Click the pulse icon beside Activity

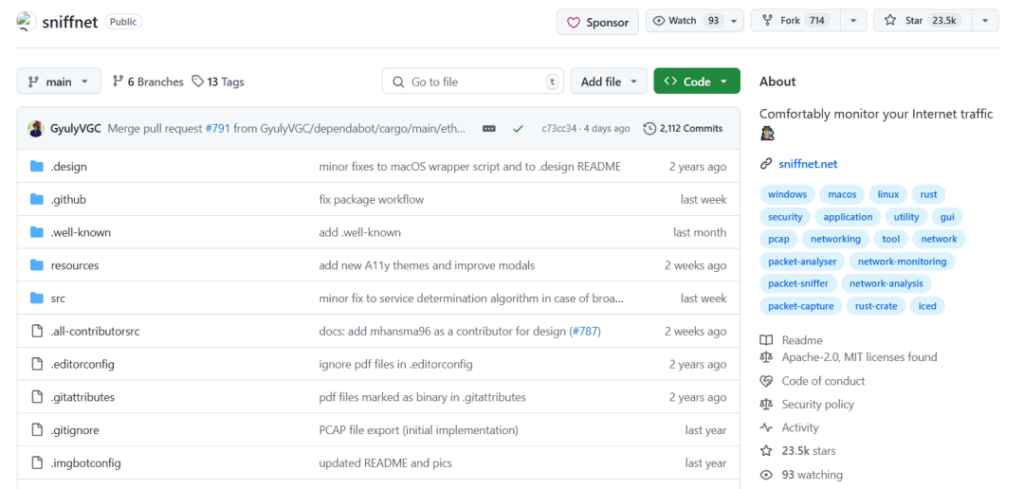pyautogui.click(x=766, y=428)
